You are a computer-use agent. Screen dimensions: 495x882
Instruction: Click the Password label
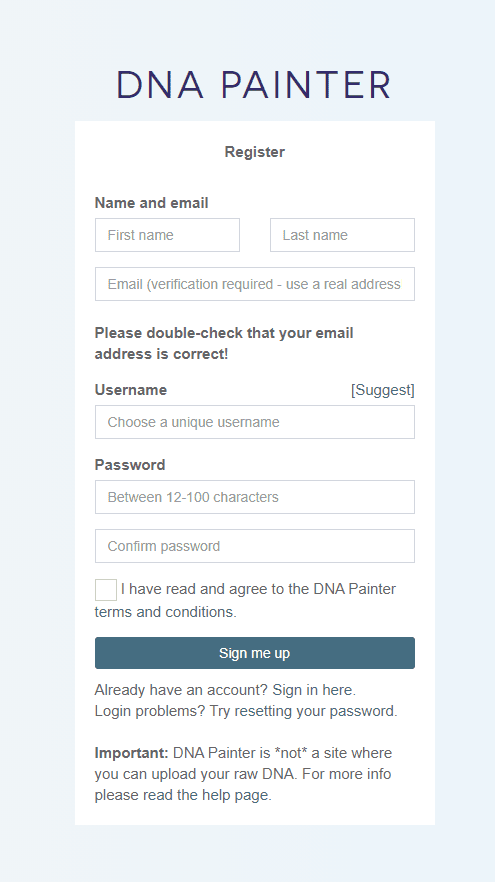pos(130,465)
